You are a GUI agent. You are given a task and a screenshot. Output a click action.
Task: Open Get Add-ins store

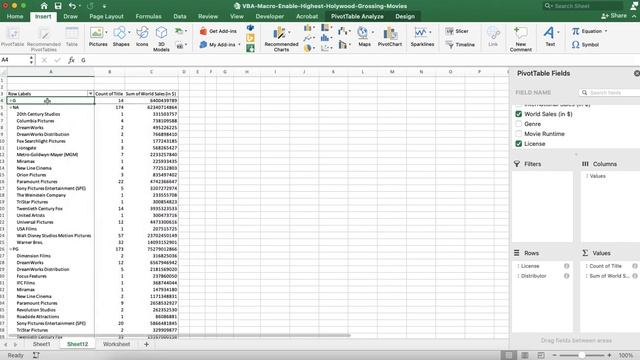(218, 31)
